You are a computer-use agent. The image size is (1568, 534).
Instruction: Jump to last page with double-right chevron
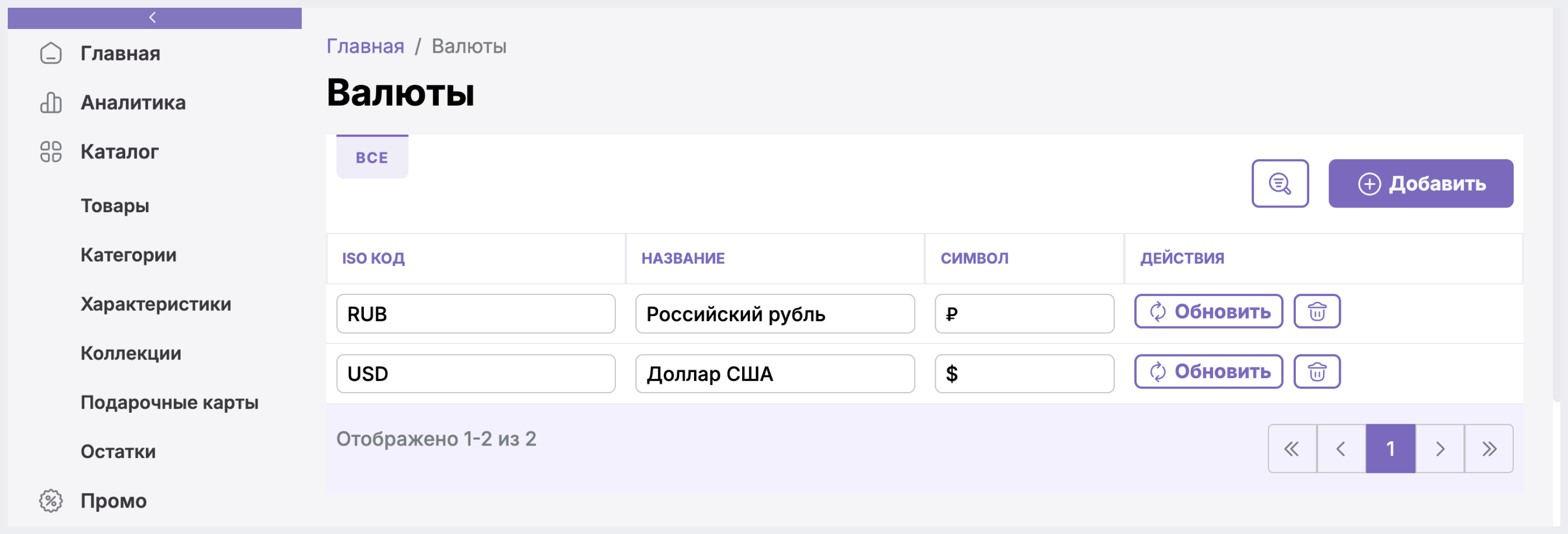(x=1489, y=449)
